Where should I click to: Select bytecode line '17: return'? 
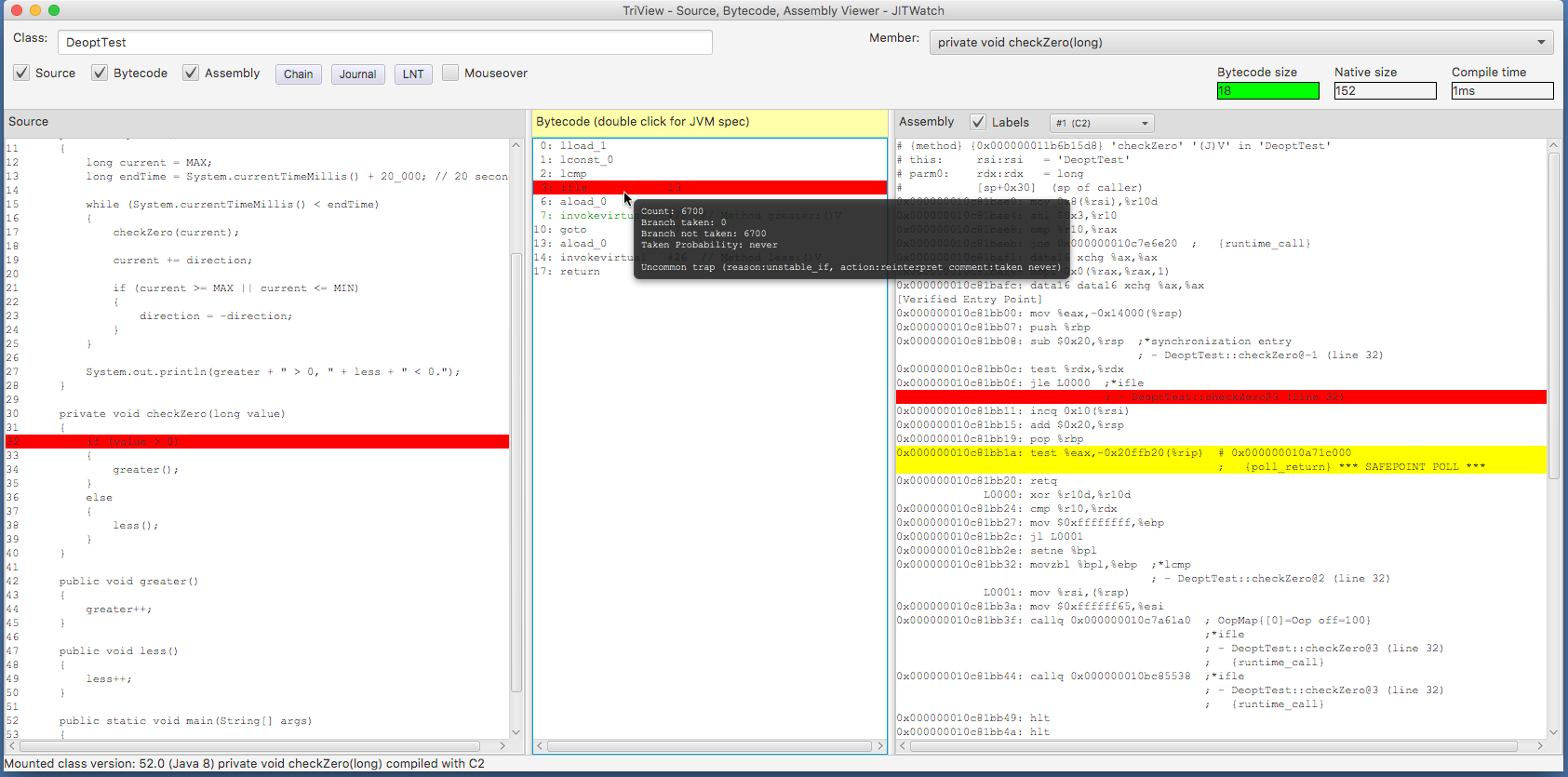pos(710,272)
